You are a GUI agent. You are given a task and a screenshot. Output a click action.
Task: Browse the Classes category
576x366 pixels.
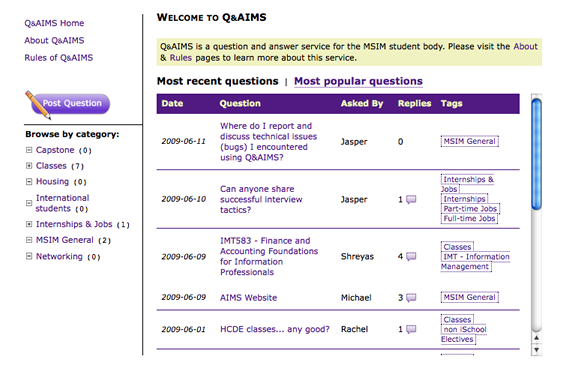[x=51, y=166]
